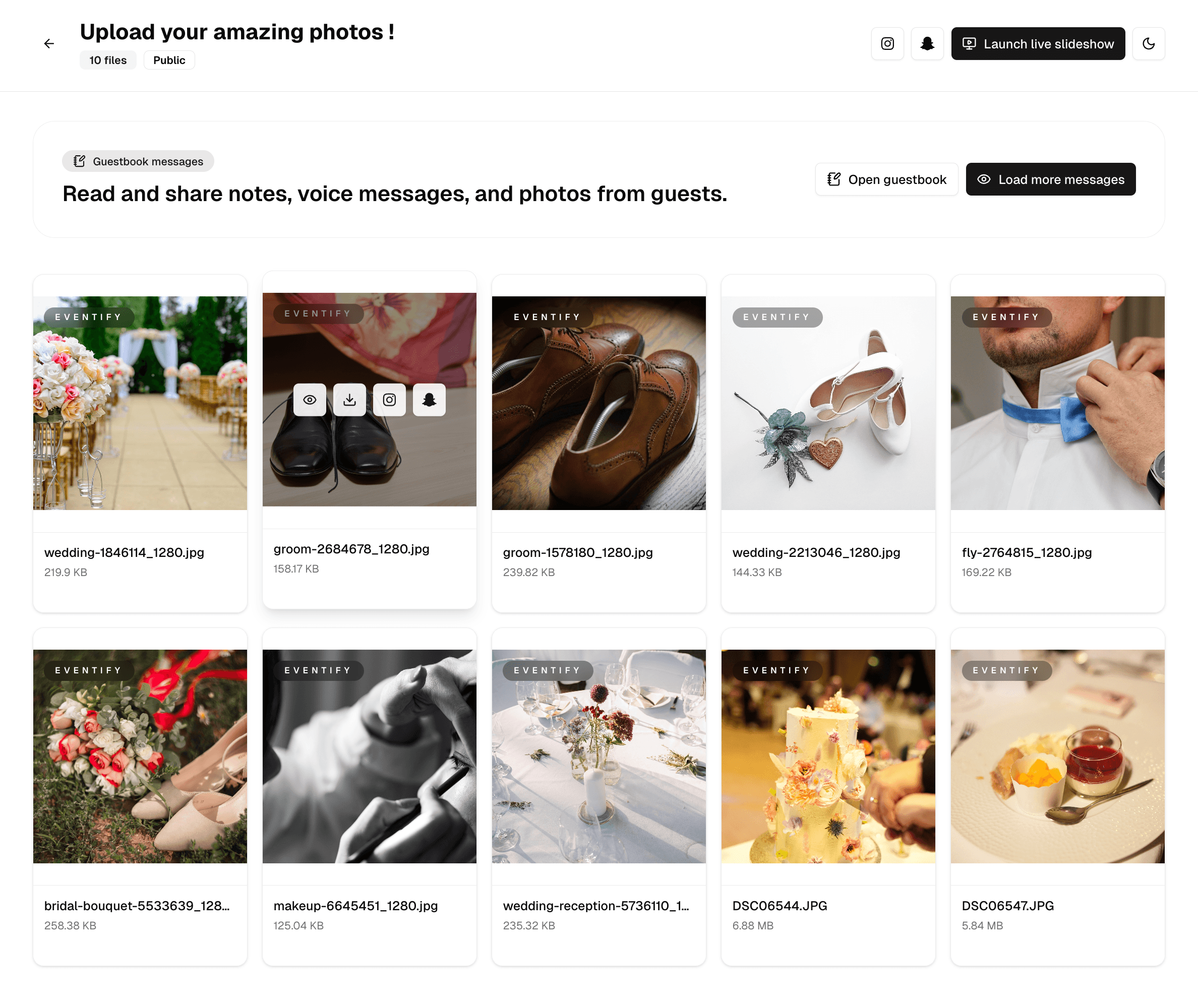Share black shoes photo to Instagram
The width and height of the screenshot is (1198, 1008).
pos(389,400)
